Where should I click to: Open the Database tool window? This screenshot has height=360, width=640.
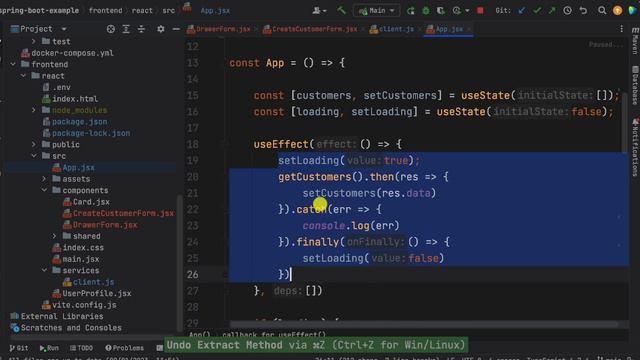(635, 85)
